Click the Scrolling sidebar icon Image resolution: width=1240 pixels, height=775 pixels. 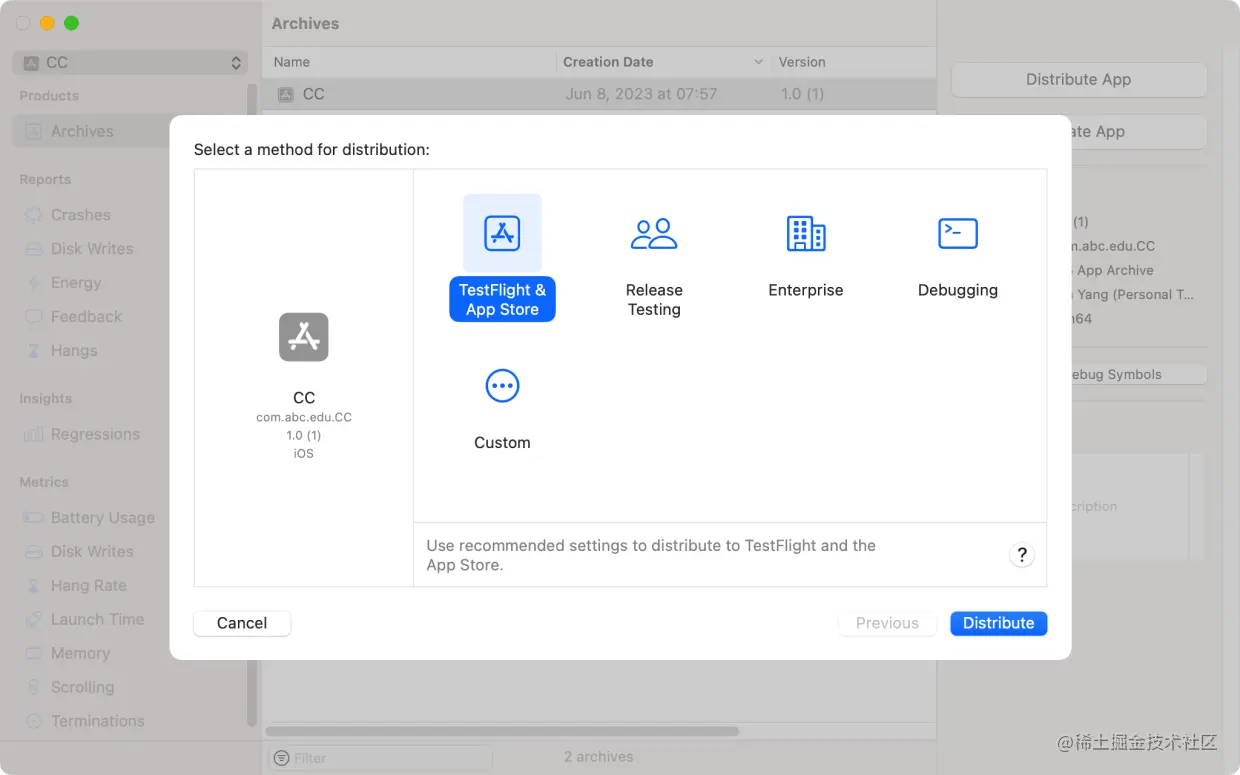pos(34,688)
